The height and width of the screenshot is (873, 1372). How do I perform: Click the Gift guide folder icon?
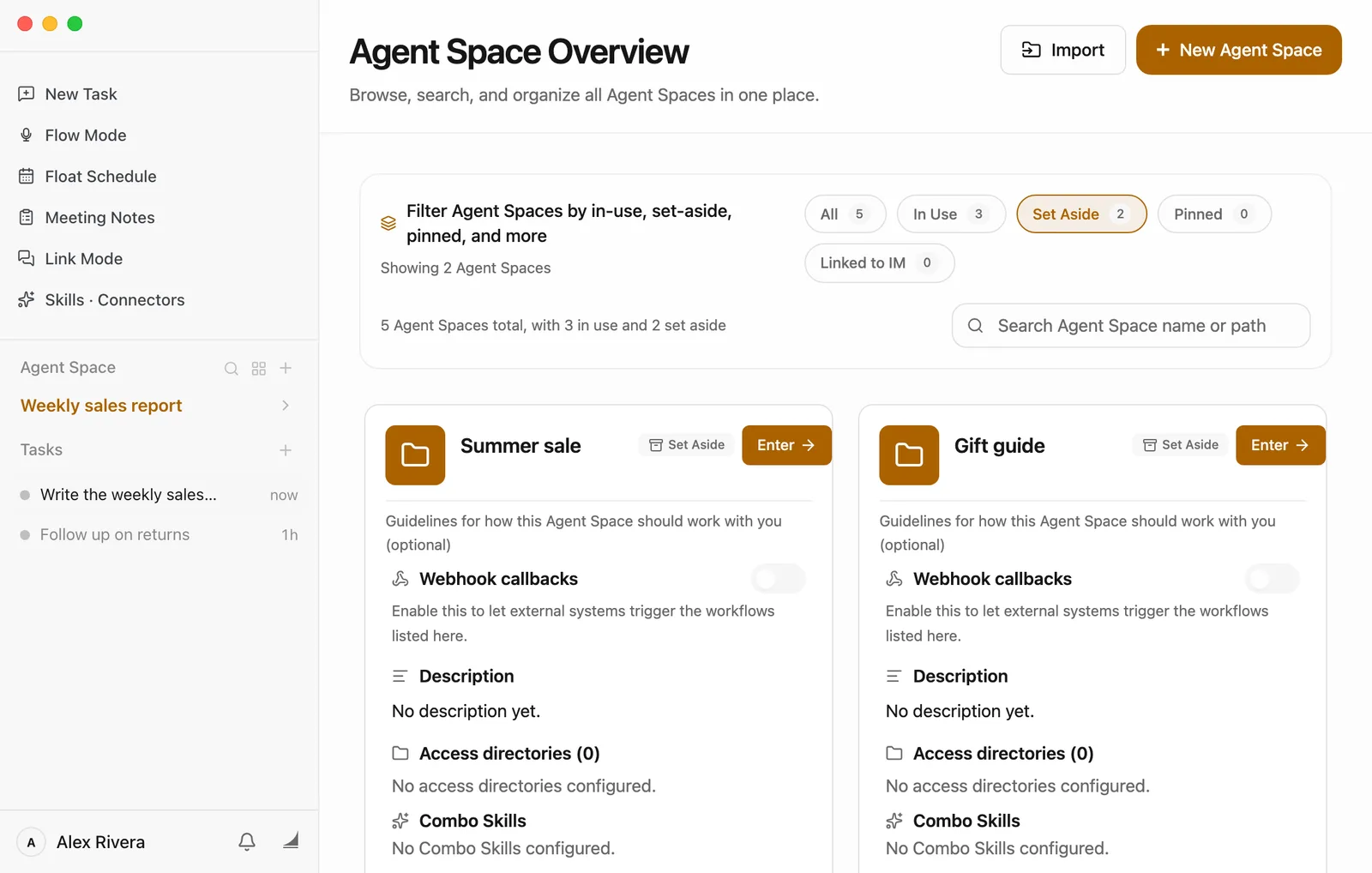909,455
